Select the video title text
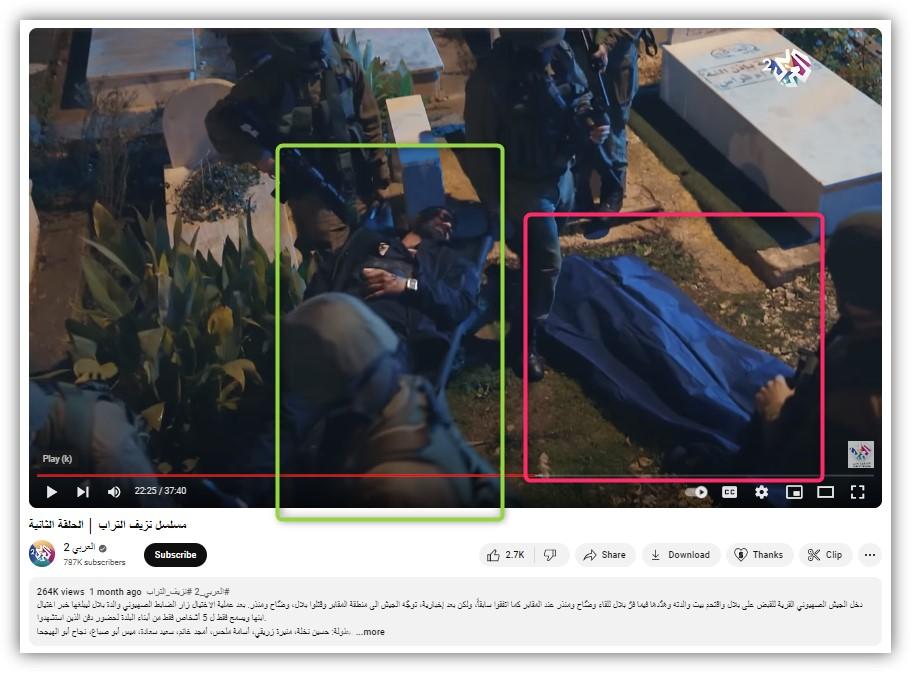The width and height of the screenshot is (911, 673). click(107, 525)
